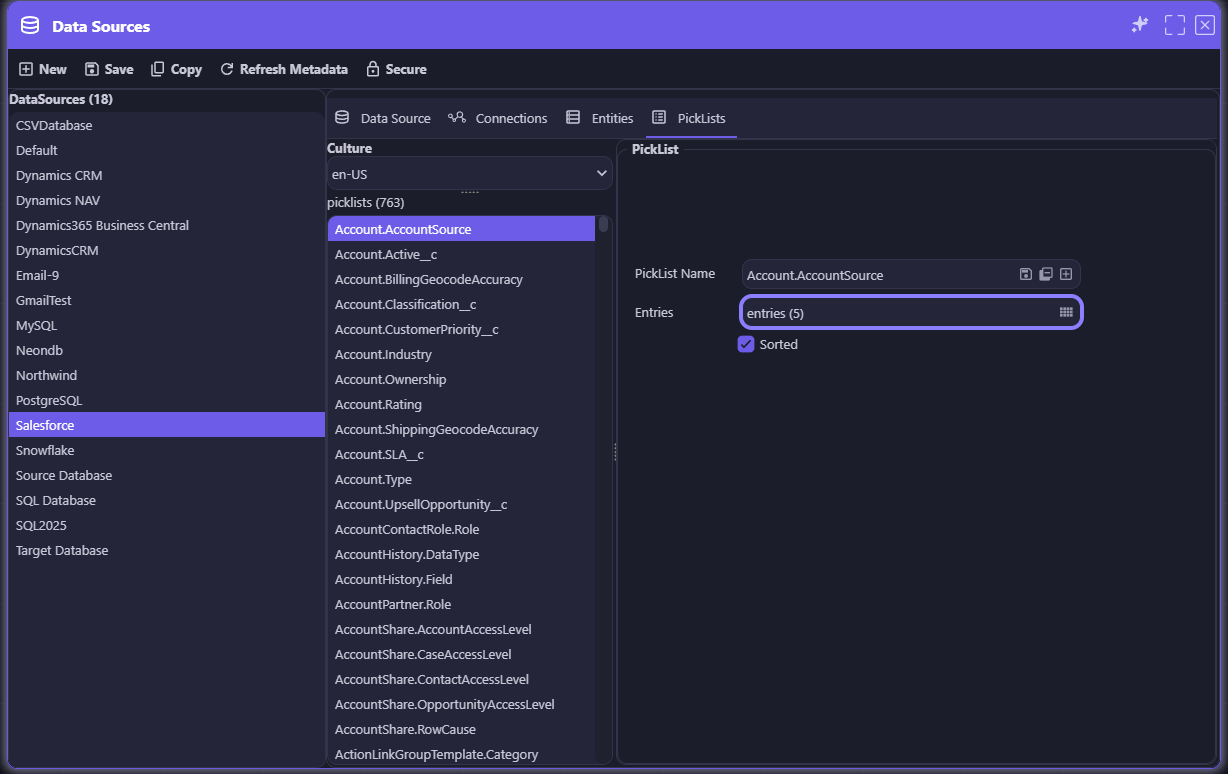Select GmailTest data source
The height and width of the screenshot is (774, 1228).
166,300
